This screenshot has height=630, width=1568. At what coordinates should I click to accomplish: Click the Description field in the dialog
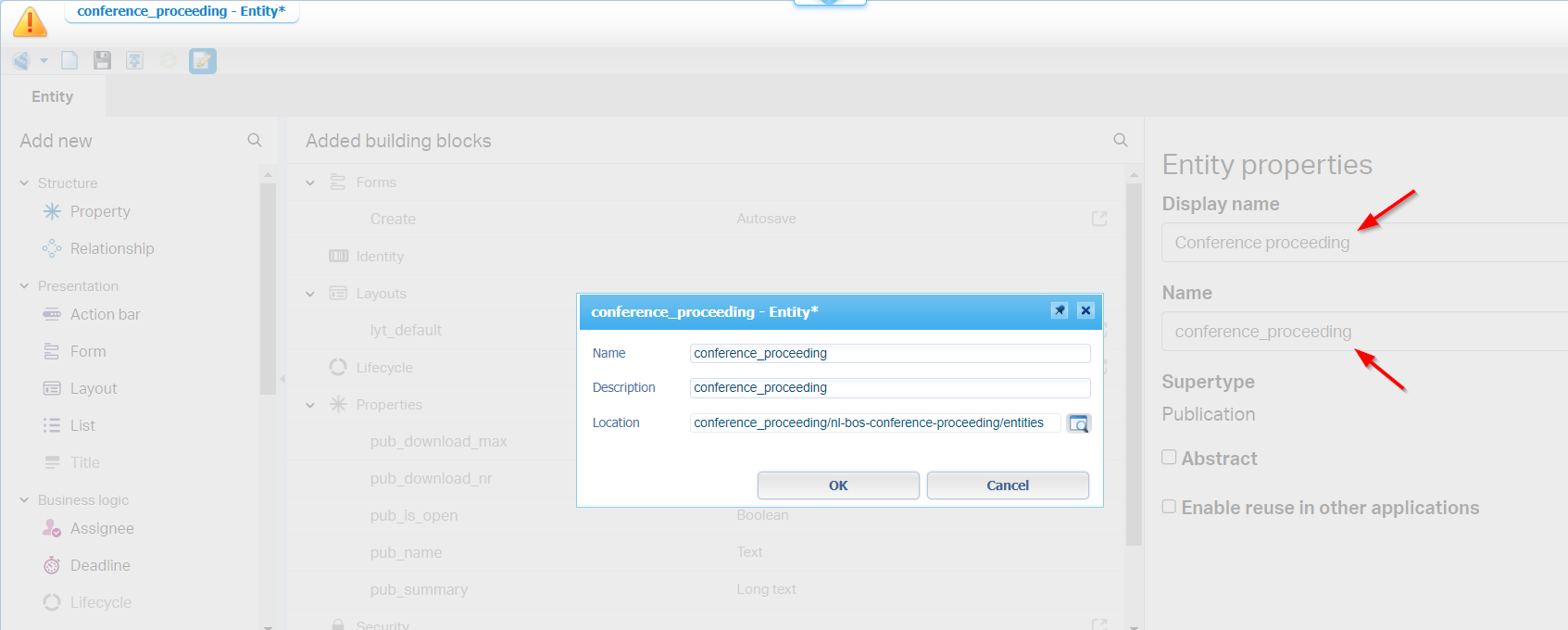pos(889,387)
